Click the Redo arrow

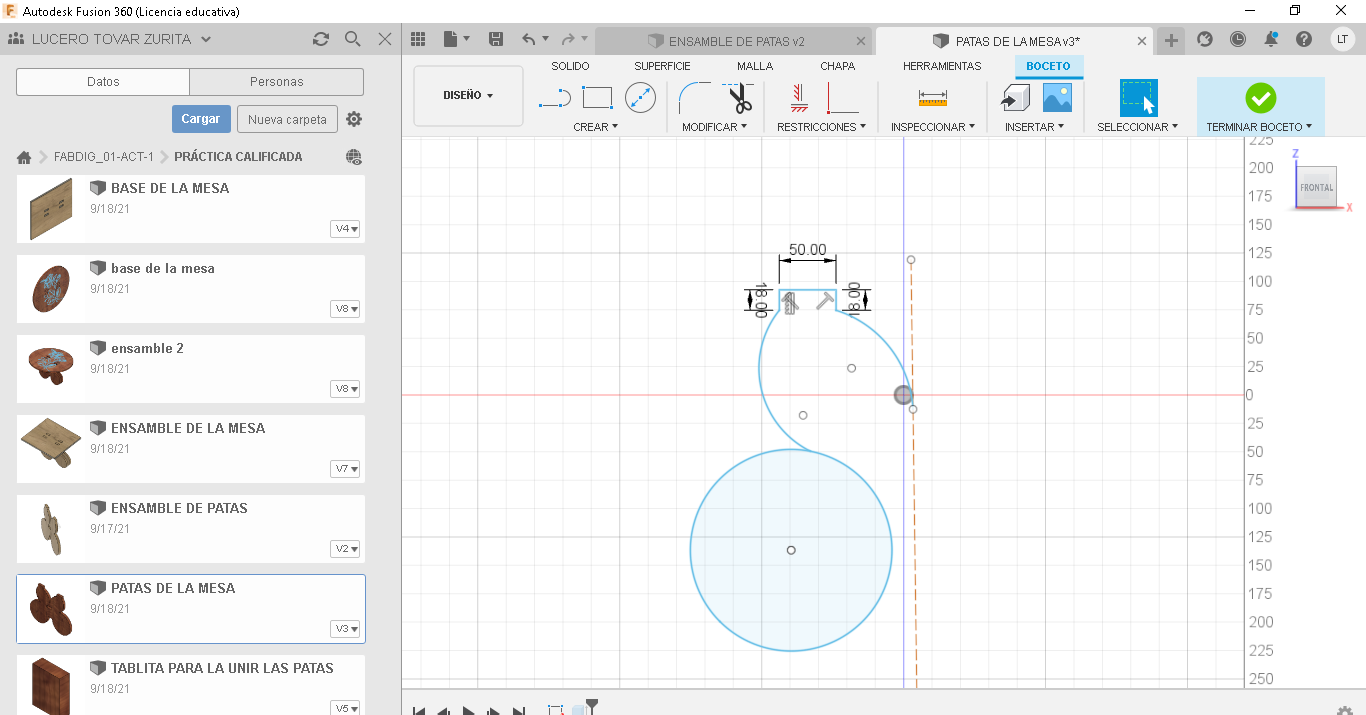[x=568, y=39]
